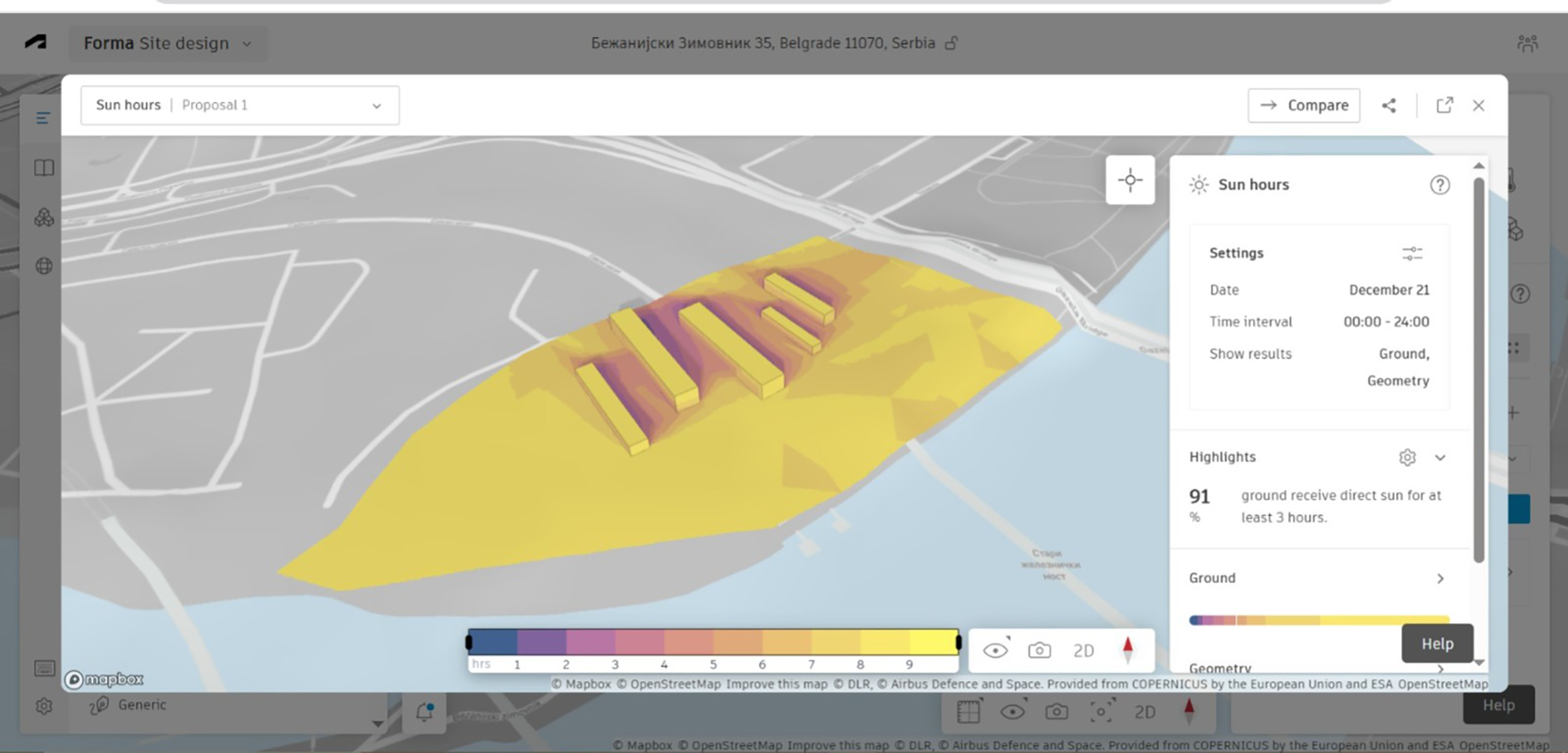
Task: Toggle visibility eye in analysis toolbar
Action: (996, 650)
